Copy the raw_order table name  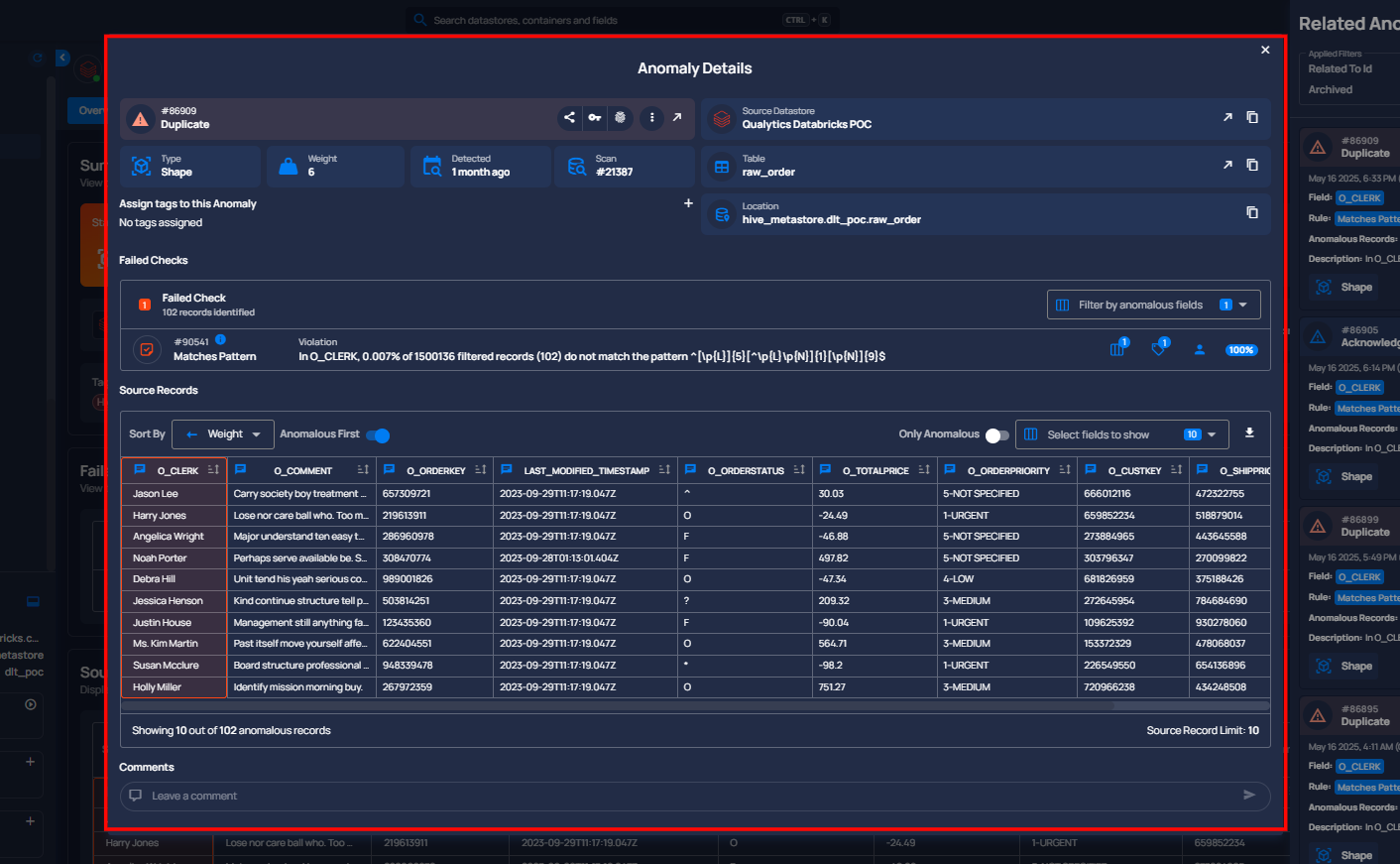pos(1252,165)
